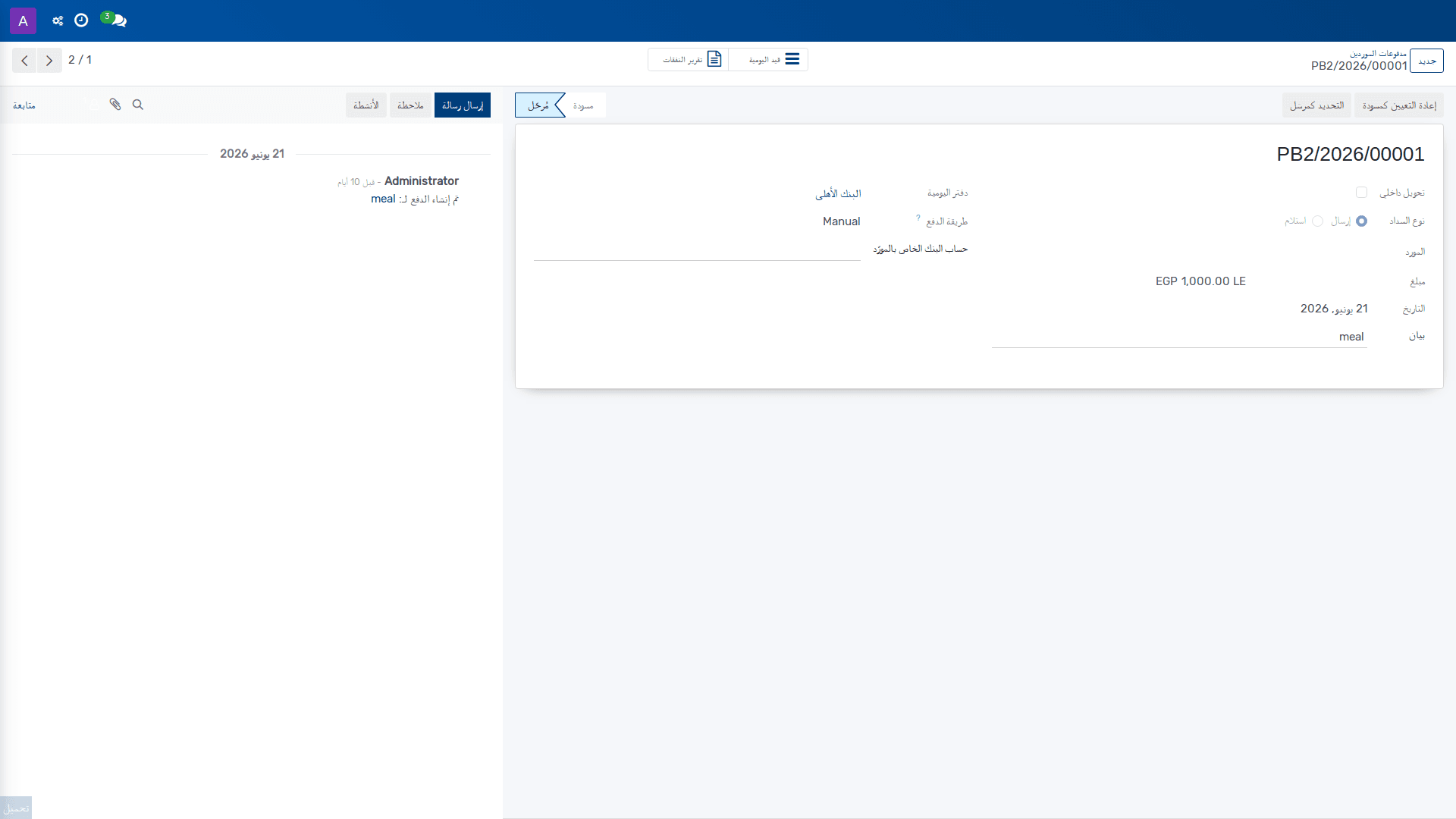Go to next record with right chevron
The image size is (1456, 819).
(x=49, y=61)
